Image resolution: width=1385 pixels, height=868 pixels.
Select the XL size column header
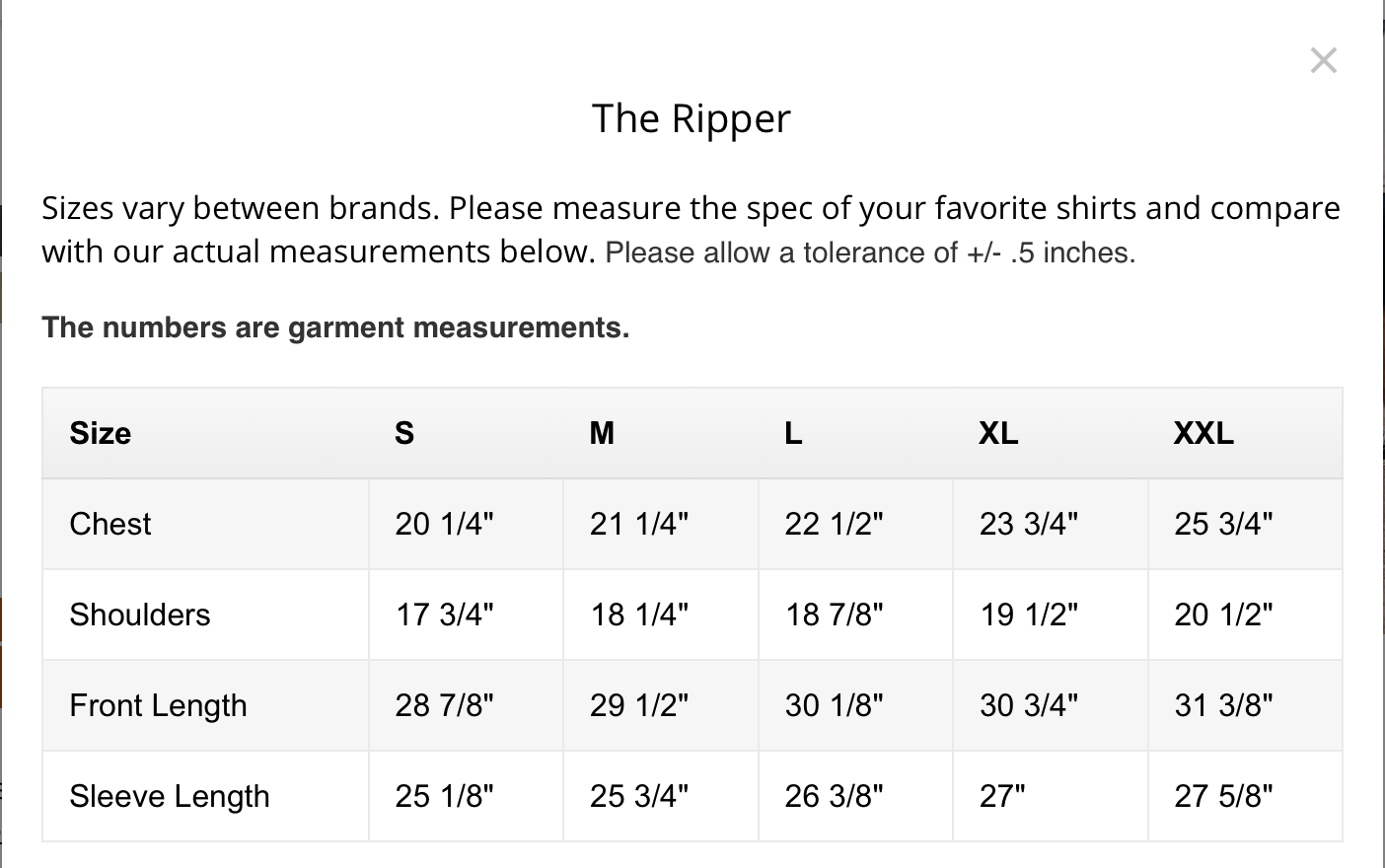[x=998, y=433]
